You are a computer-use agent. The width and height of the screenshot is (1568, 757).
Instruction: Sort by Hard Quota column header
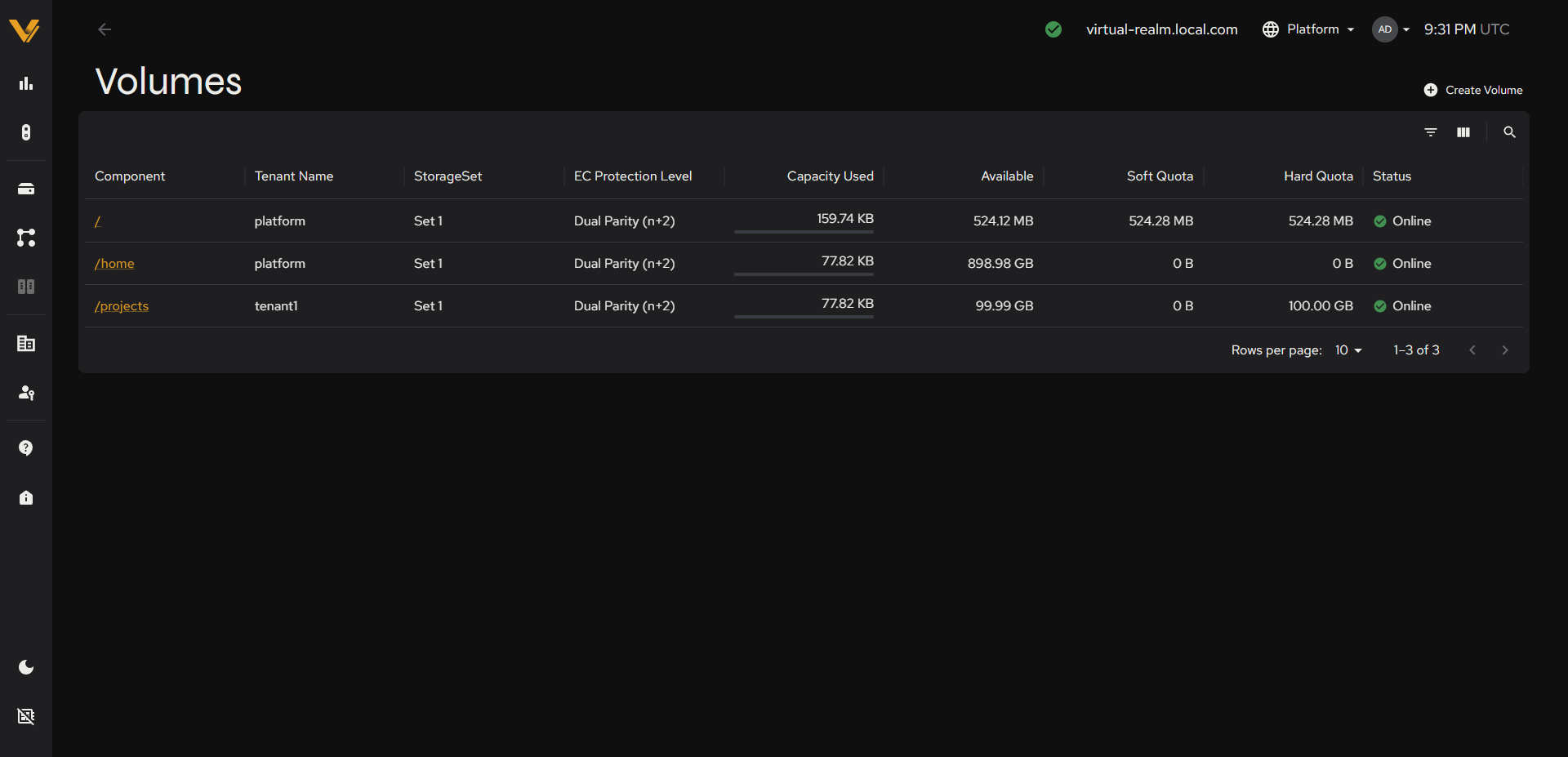(x=1319, y=176)
